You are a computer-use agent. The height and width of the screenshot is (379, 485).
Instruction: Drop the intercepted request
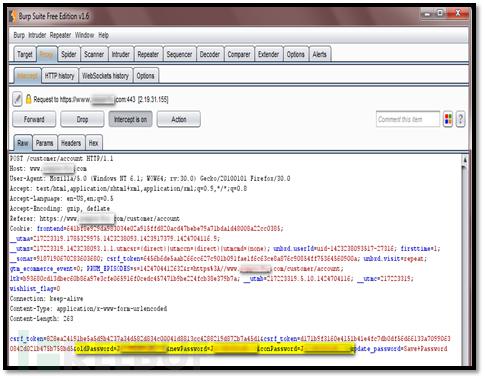pyautogui.click(x=82, y=119)
